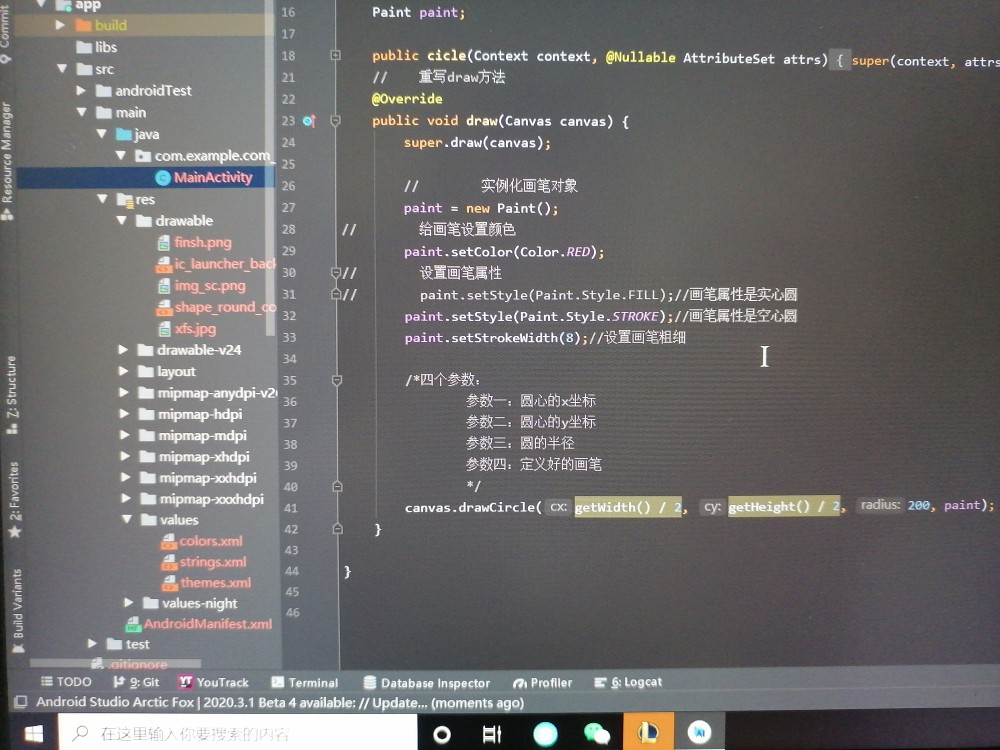Expand the folded constructor at line 18
The width and height of the screenshot is (1000, 750).
pos(335,55)
